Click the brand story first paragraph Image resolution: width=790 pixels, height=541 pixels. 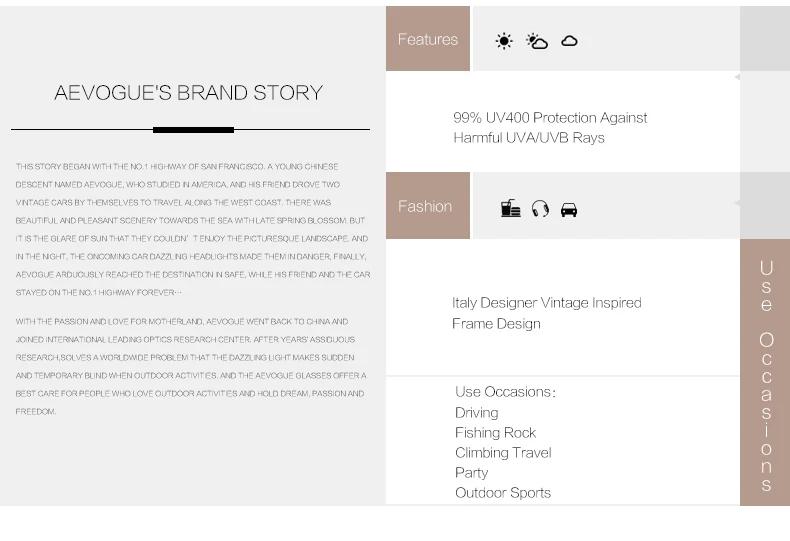pos(193,229)
